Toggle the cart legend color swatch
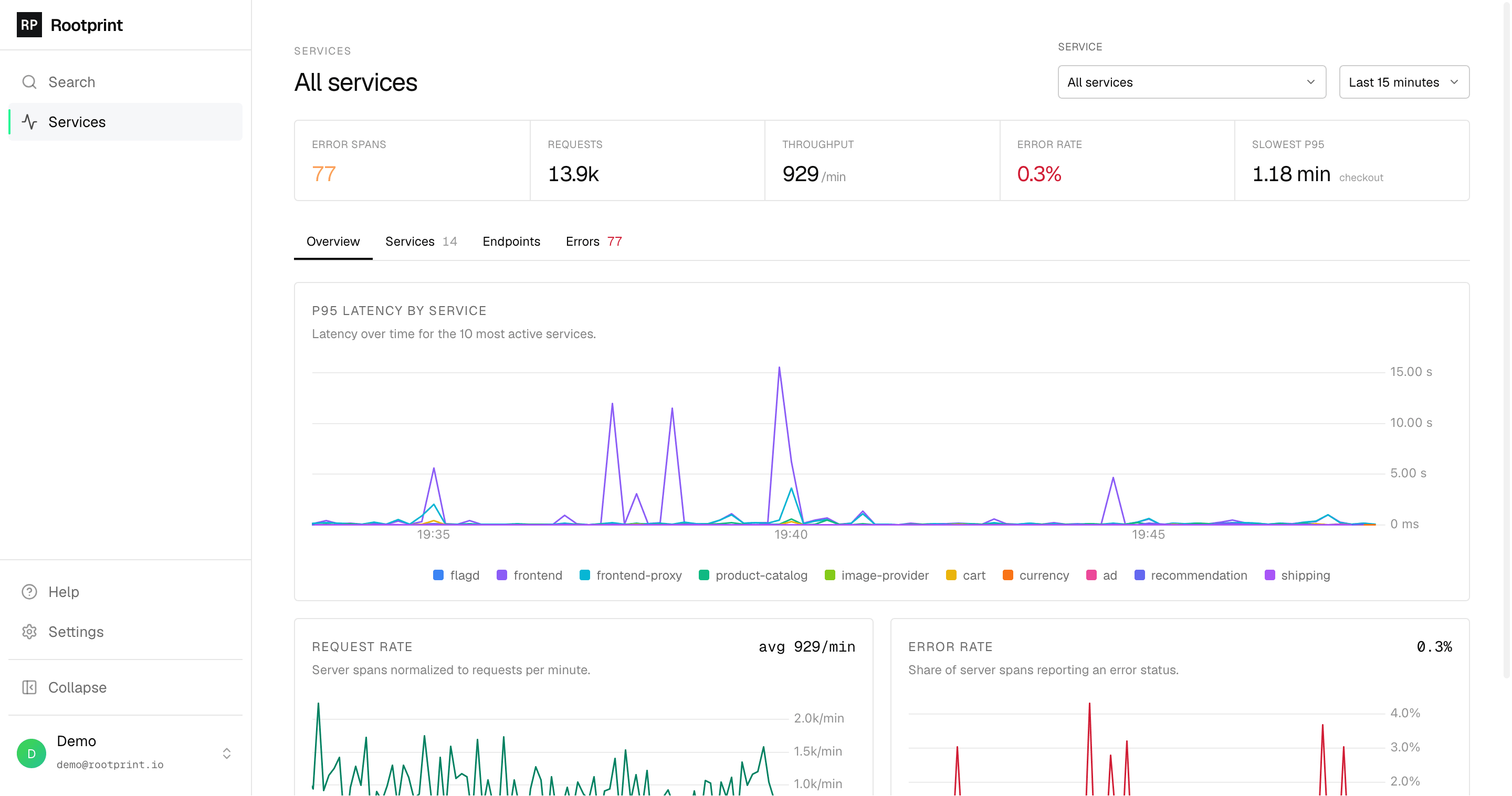 click(951, 575)
